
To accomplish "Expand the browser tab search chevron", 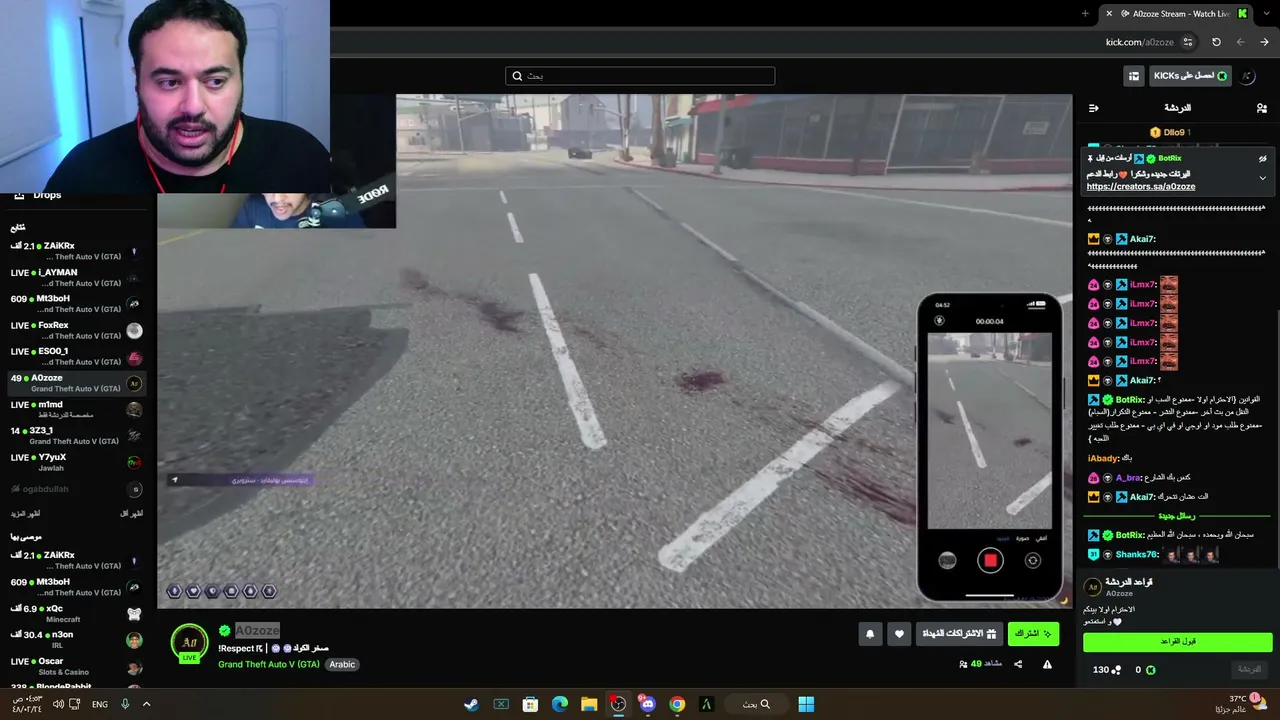I will [1268, 13].
